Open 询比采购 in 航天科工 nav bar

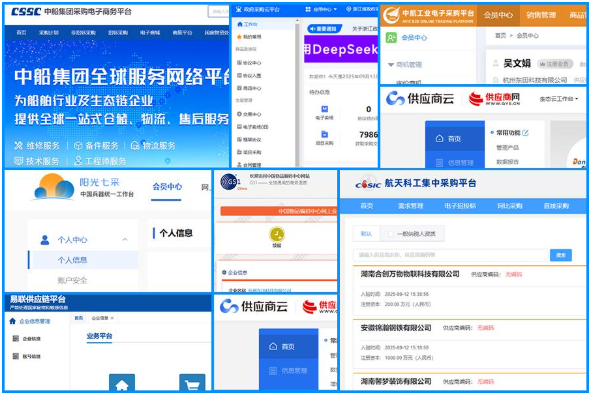(510, 206)
